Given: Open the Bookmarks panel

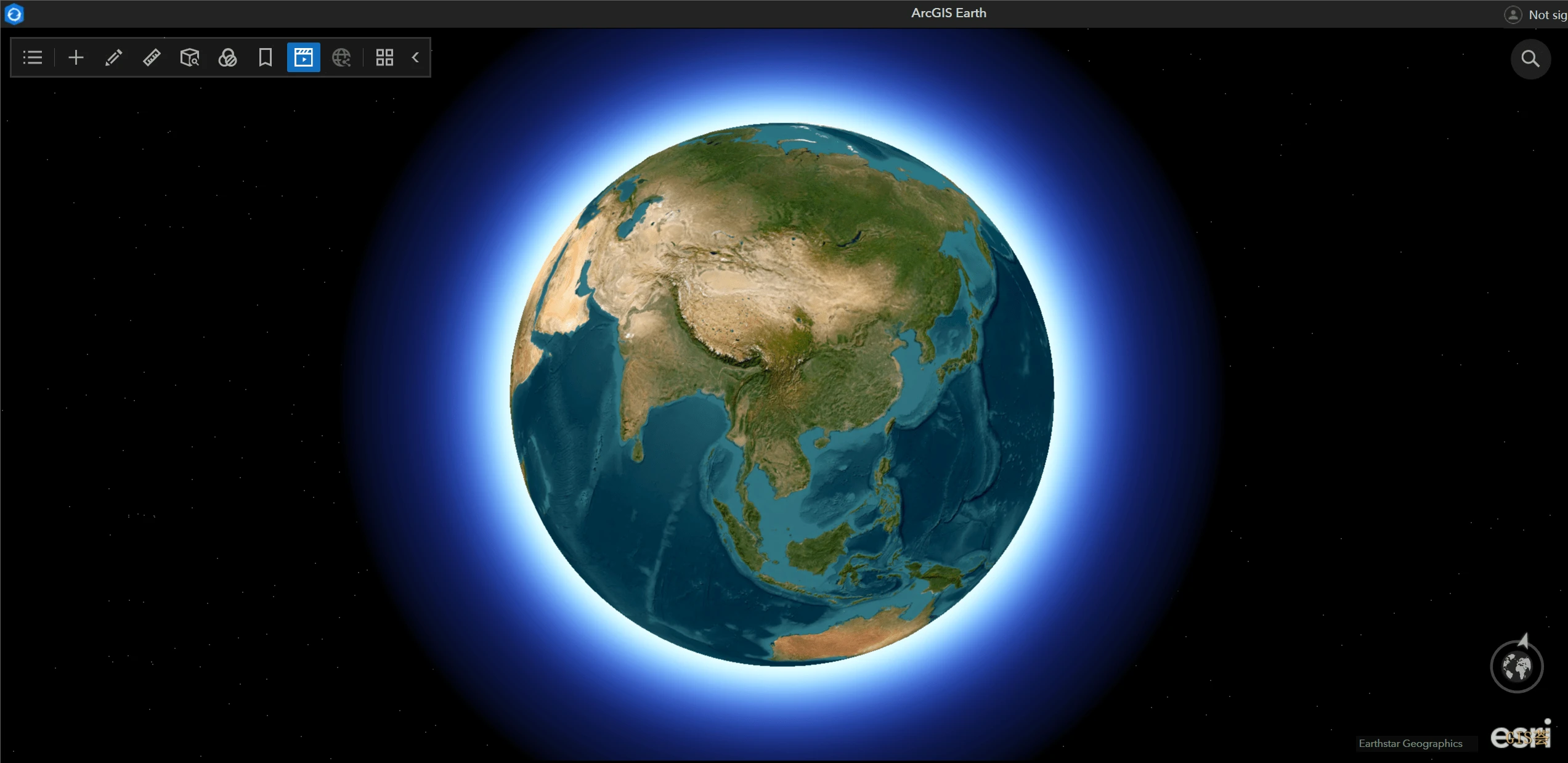Looking at the screenshot, I should click(265, 57).
